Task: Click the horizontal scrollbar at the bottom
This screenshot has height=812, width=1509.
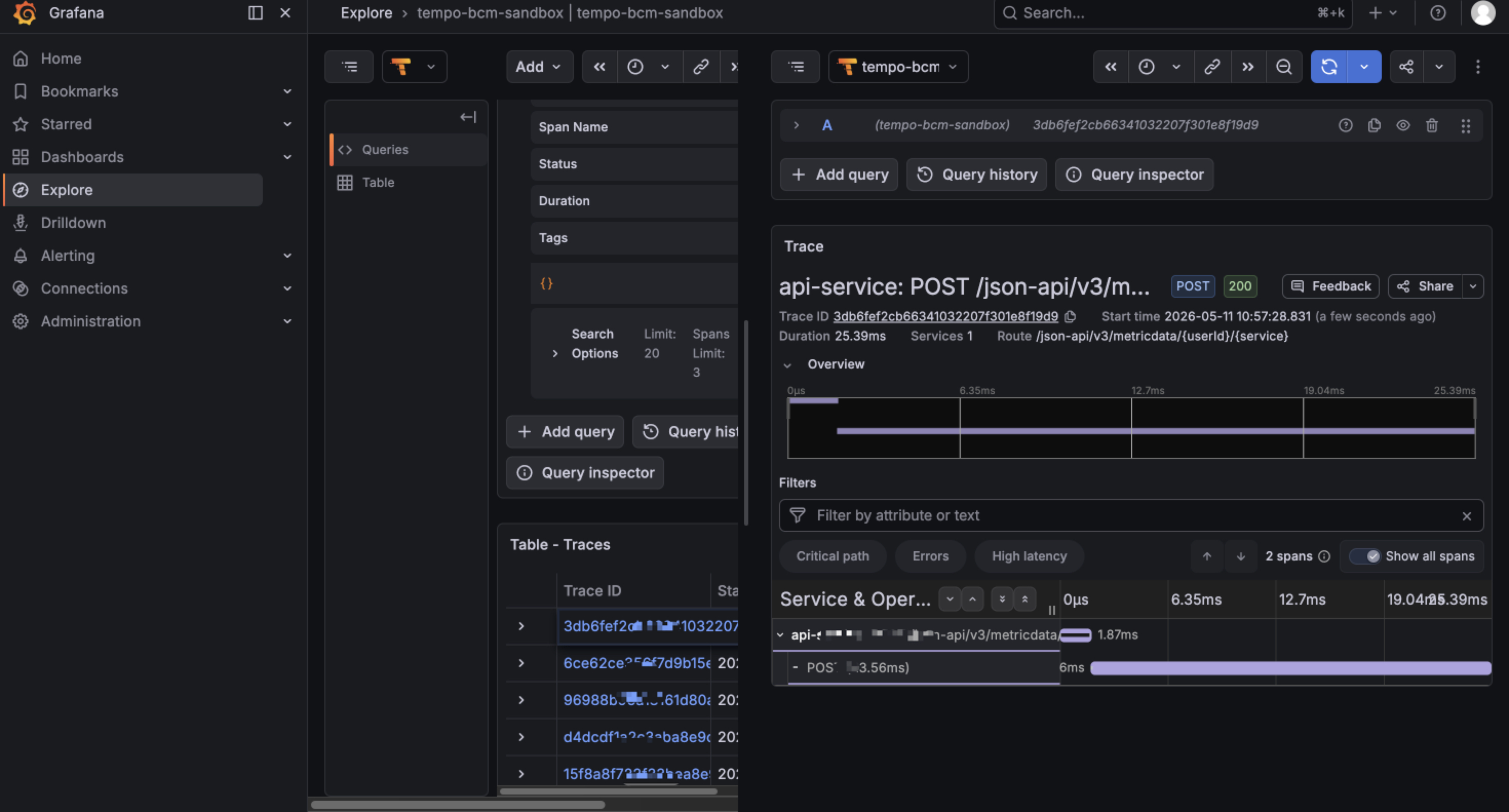Action: tap(458, 805)
